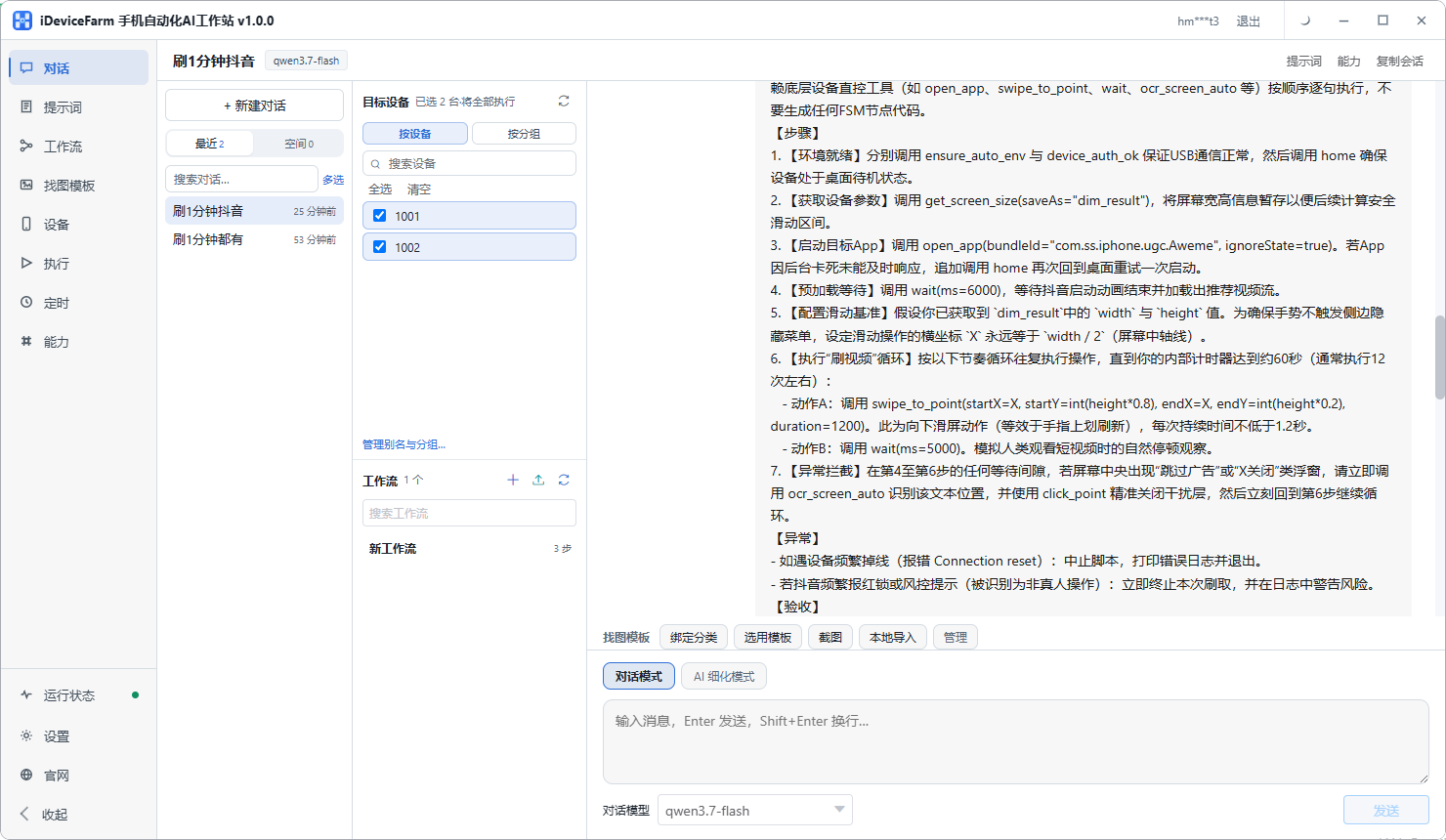Click 提示词 in the top-right header

click(x=1304, y=61)
